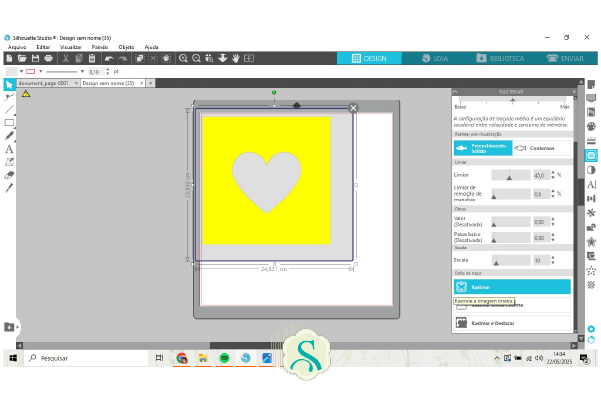This screenshot has width=601, height=400.
Task: Open the Painéis menu
Action: tap(100, 47)
